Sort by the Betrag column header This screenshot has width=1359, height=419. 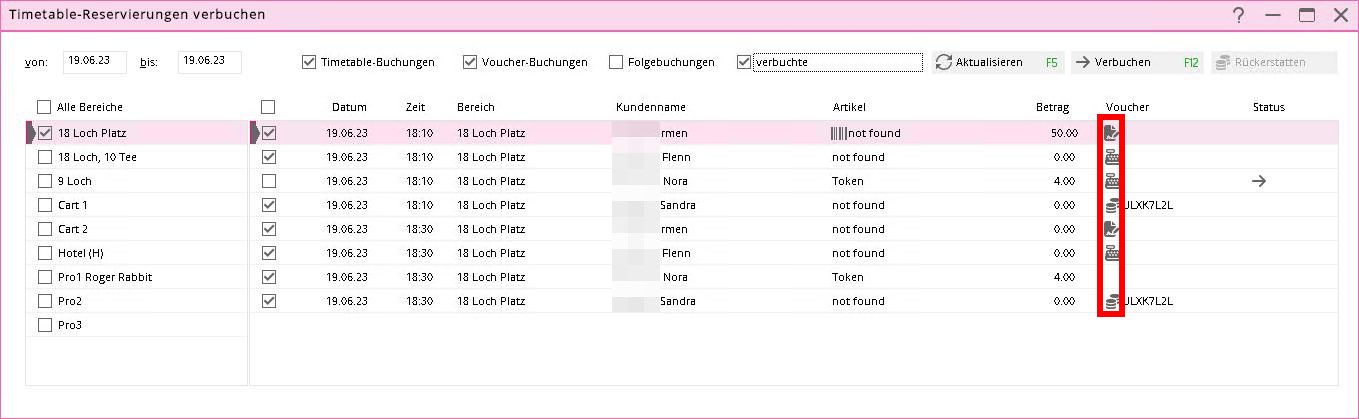(x=1052, y=107)
